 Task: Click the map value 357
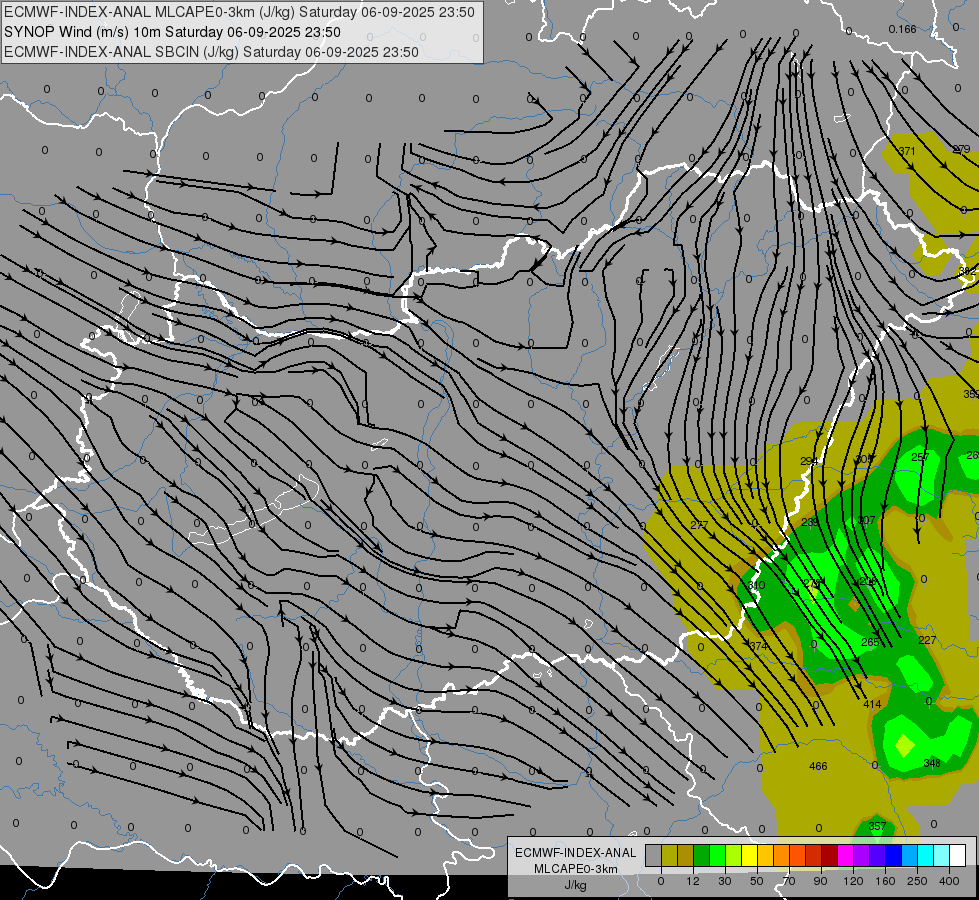point(877,826)
